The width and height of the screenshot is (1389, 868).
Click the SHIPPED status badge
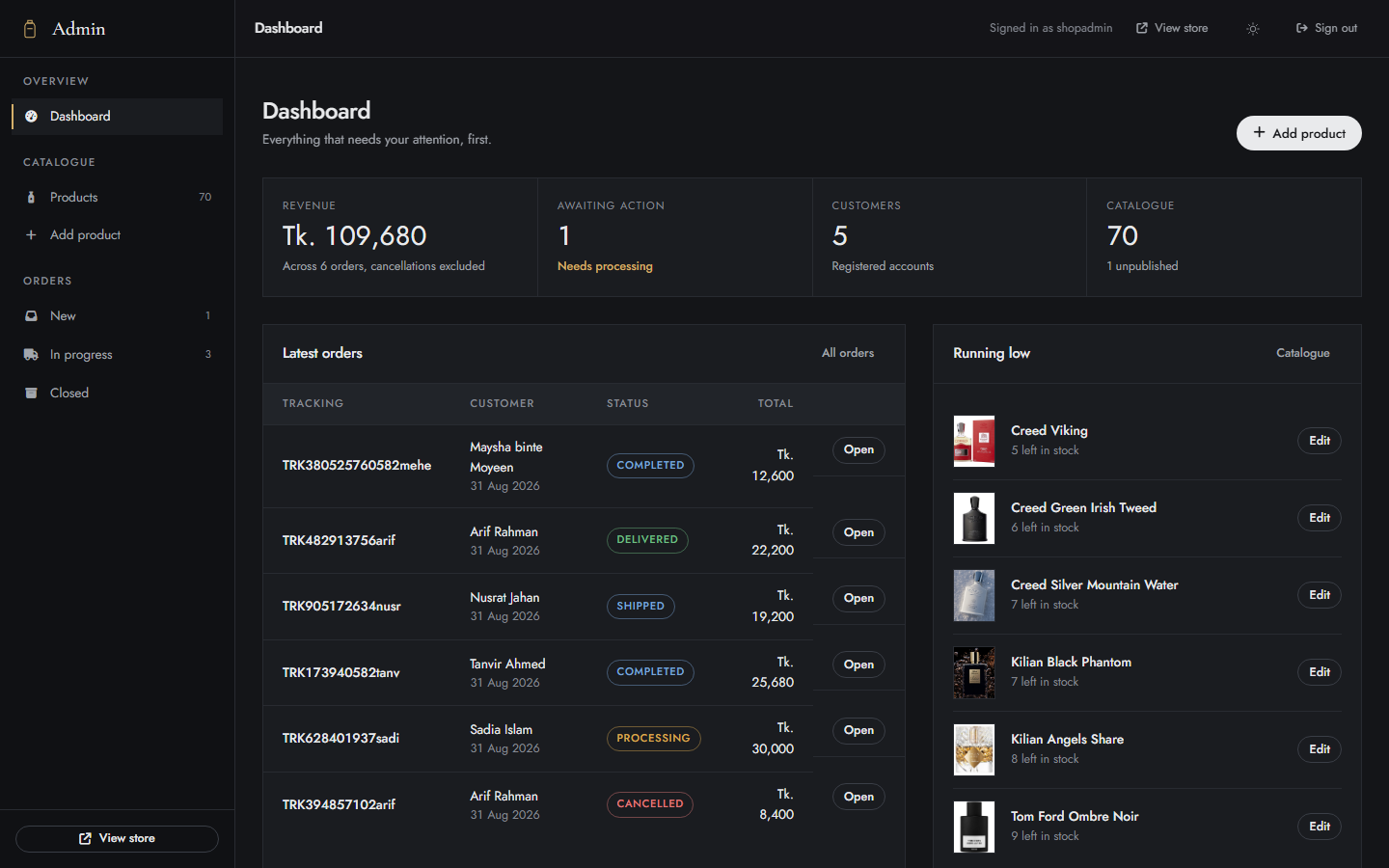[x=640, y=607]
